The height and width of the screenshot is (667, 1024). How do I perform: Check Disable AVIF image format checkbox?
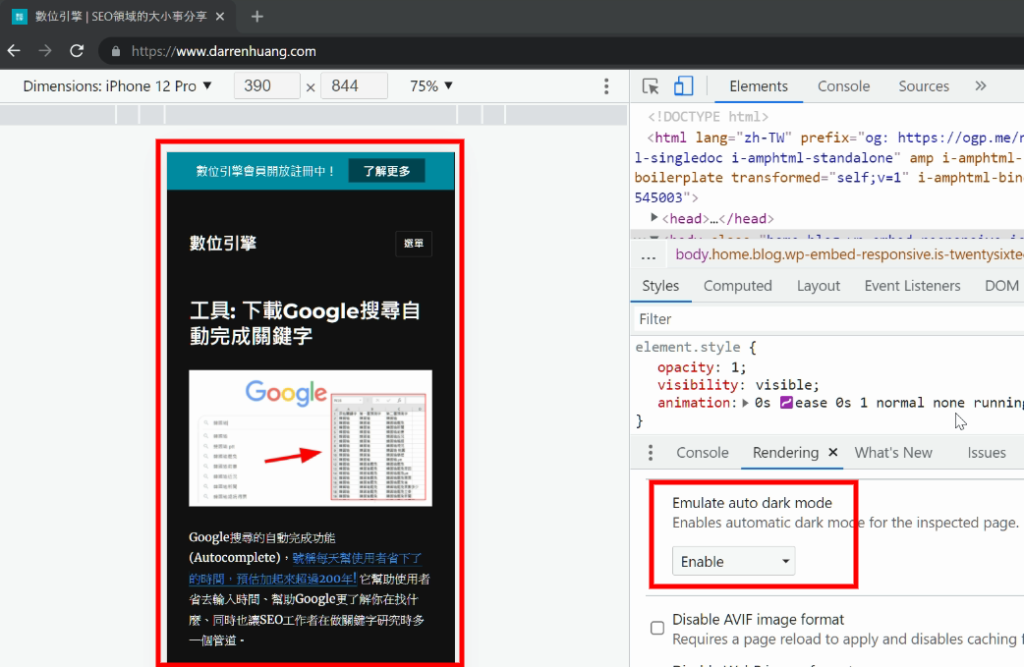[x=657, y=628]
